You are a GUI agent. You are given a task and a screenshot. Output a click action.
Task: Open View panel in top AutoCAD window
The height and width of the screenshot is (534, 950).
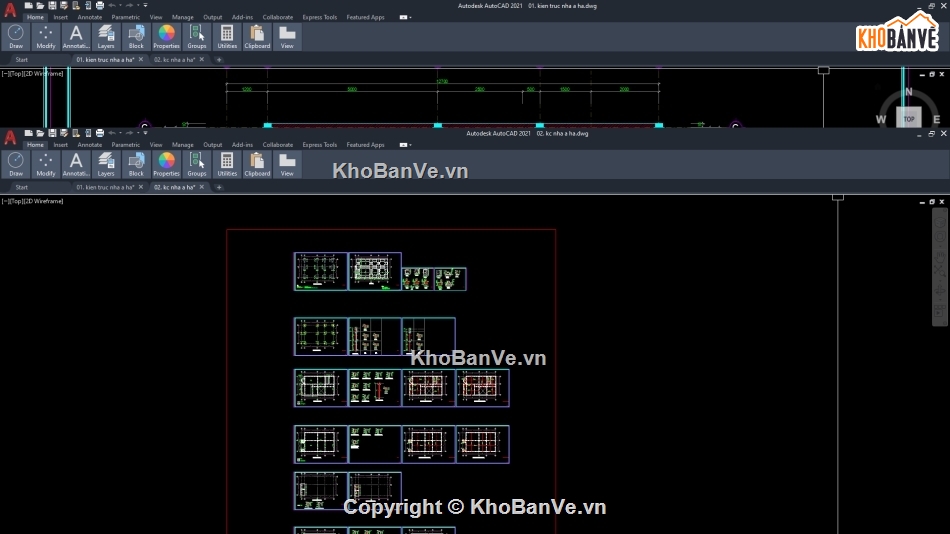[x=287, y=37]
